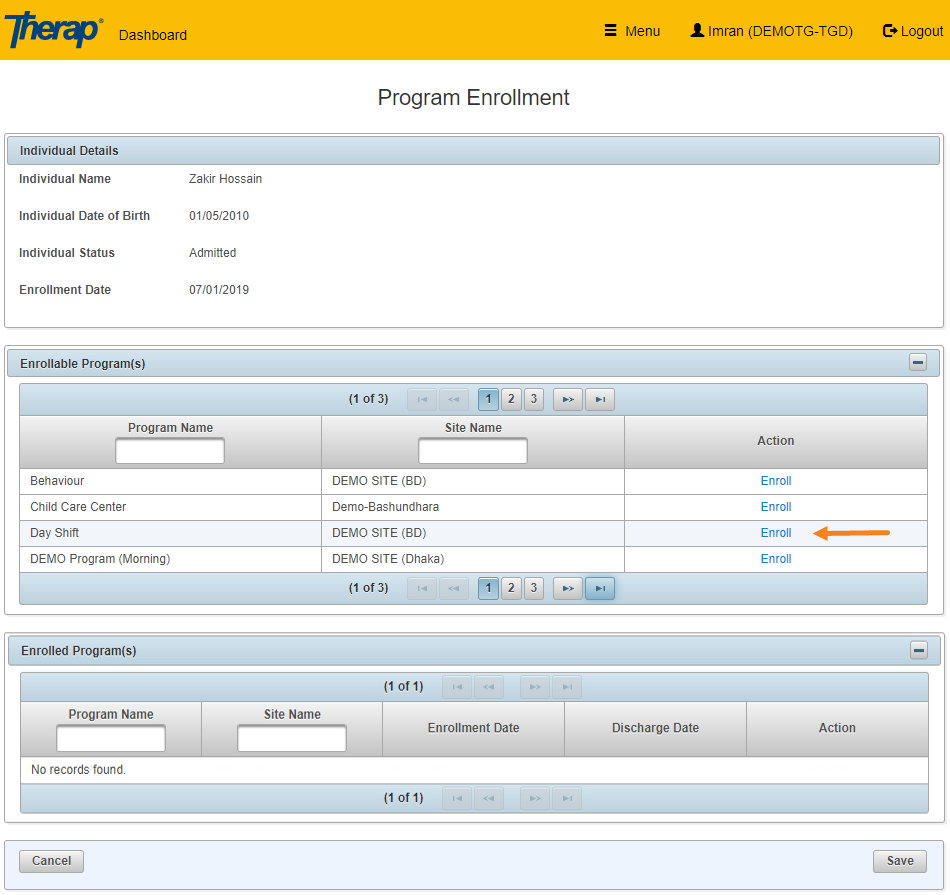This screenshot has width=950, height=895.
Task: Go to first page in bottom Enrollable pager
Action: pos(422,588)
